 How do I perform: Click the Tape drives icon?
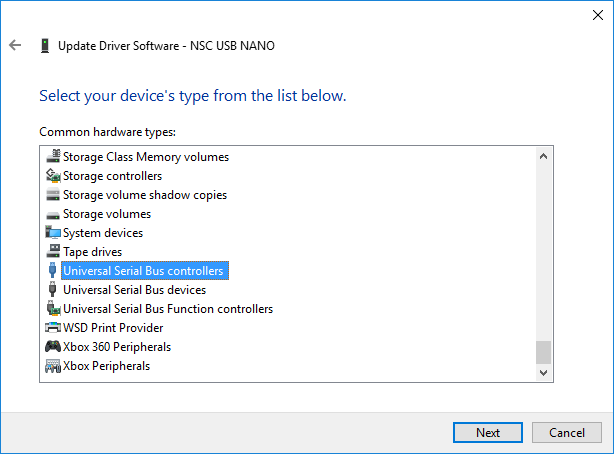[53, 251]
